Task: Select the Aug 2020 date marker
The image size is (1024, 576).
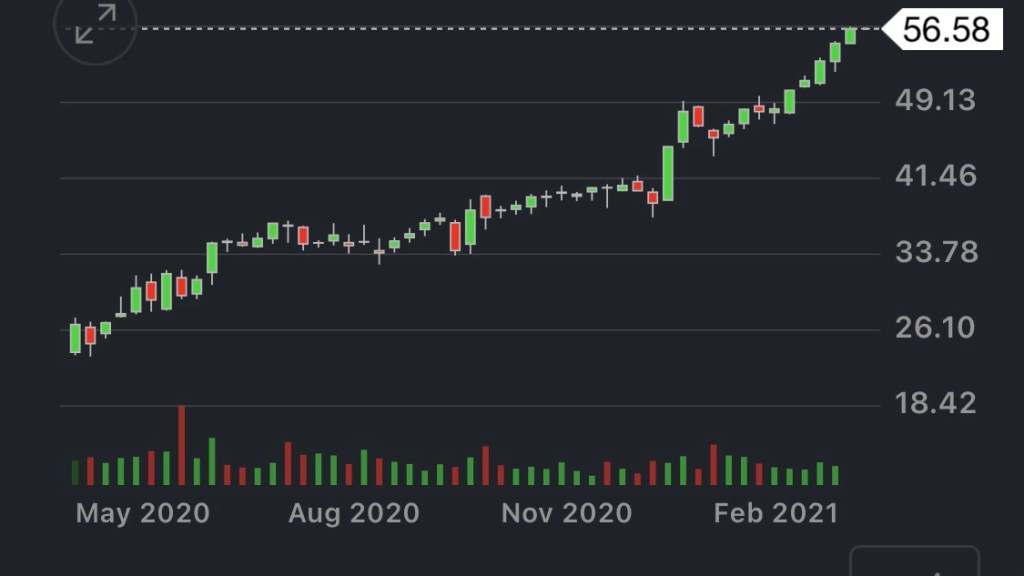Action: pyautogui.click(x=354, y=514)
